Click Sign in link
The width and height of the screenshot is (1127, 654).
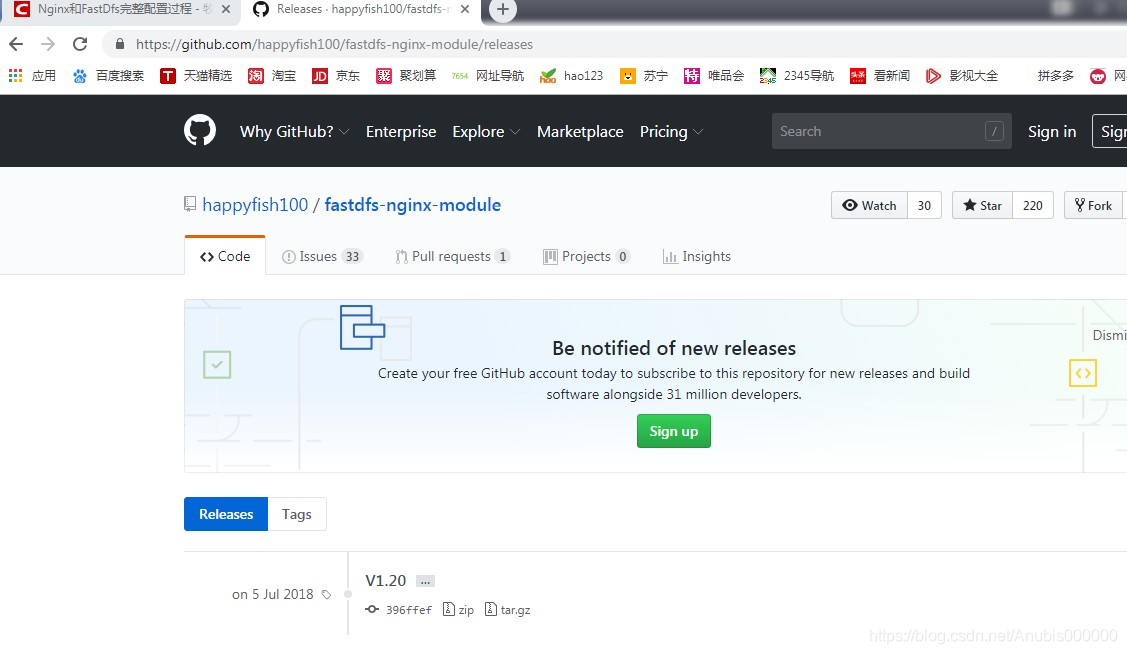(1052, 132)
